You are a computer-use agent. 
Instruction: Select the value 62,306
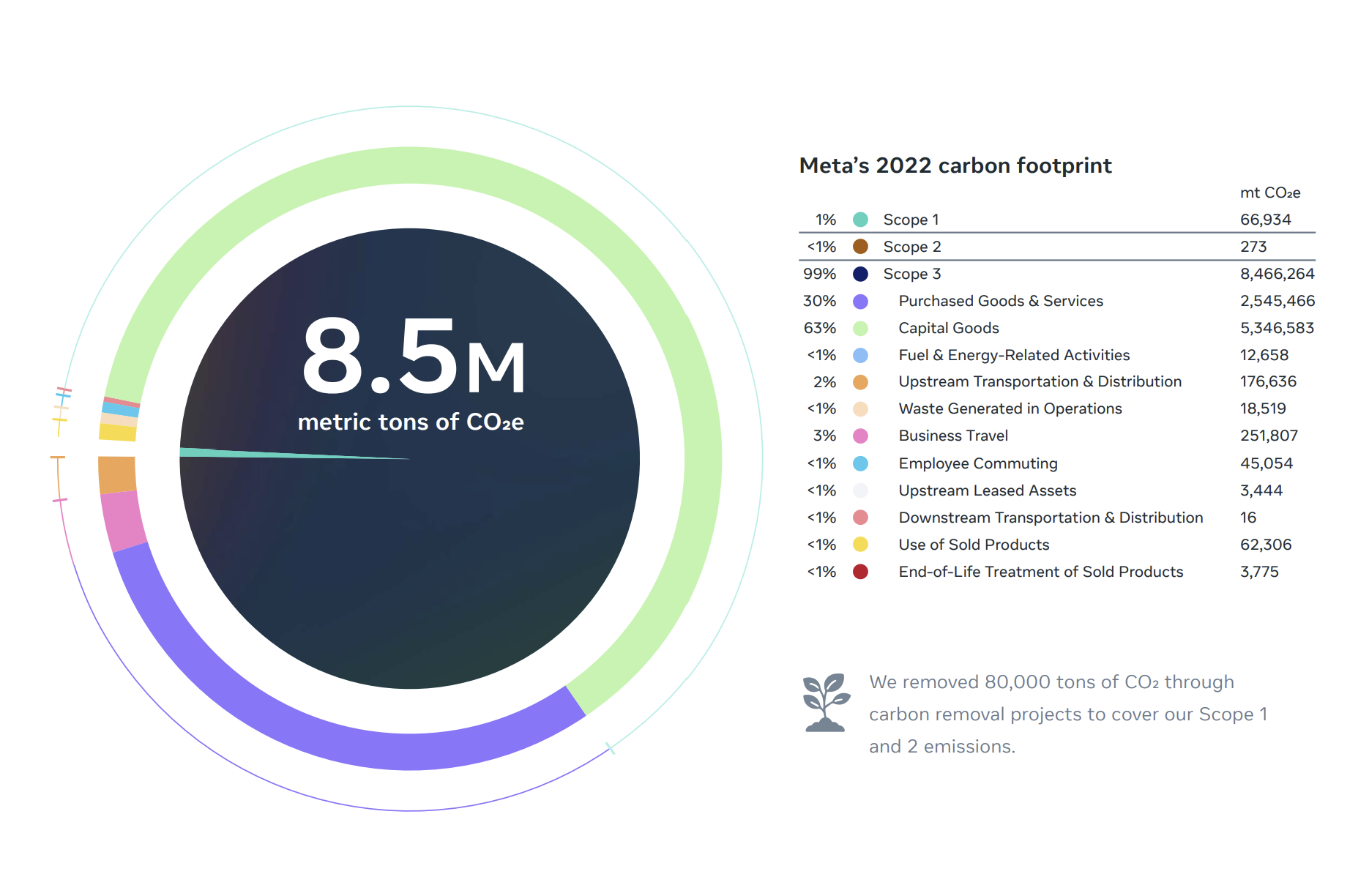(1266, 545)
